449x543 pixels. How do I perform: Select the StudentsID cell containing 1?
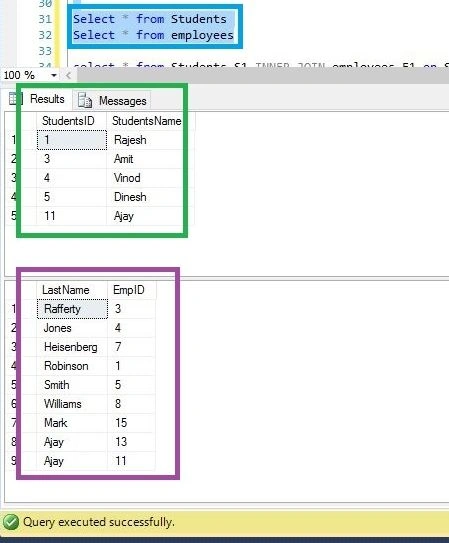[72, 140]
